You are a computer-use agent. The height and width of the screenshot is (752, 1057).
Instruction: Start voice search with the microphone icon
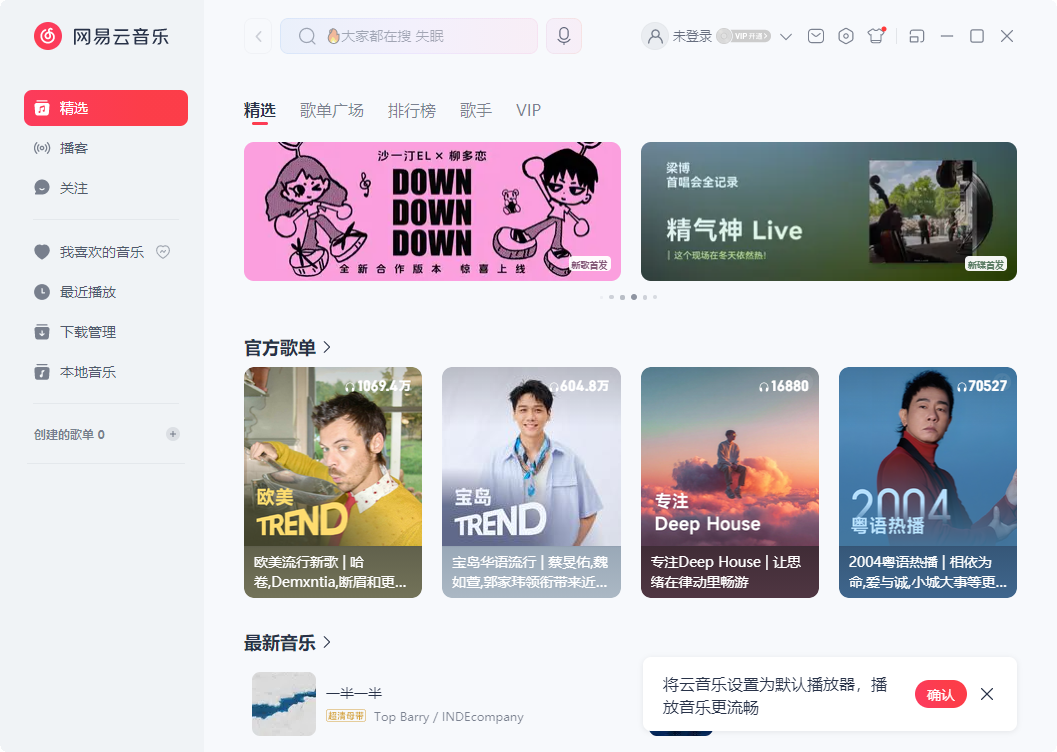point(563,35)
